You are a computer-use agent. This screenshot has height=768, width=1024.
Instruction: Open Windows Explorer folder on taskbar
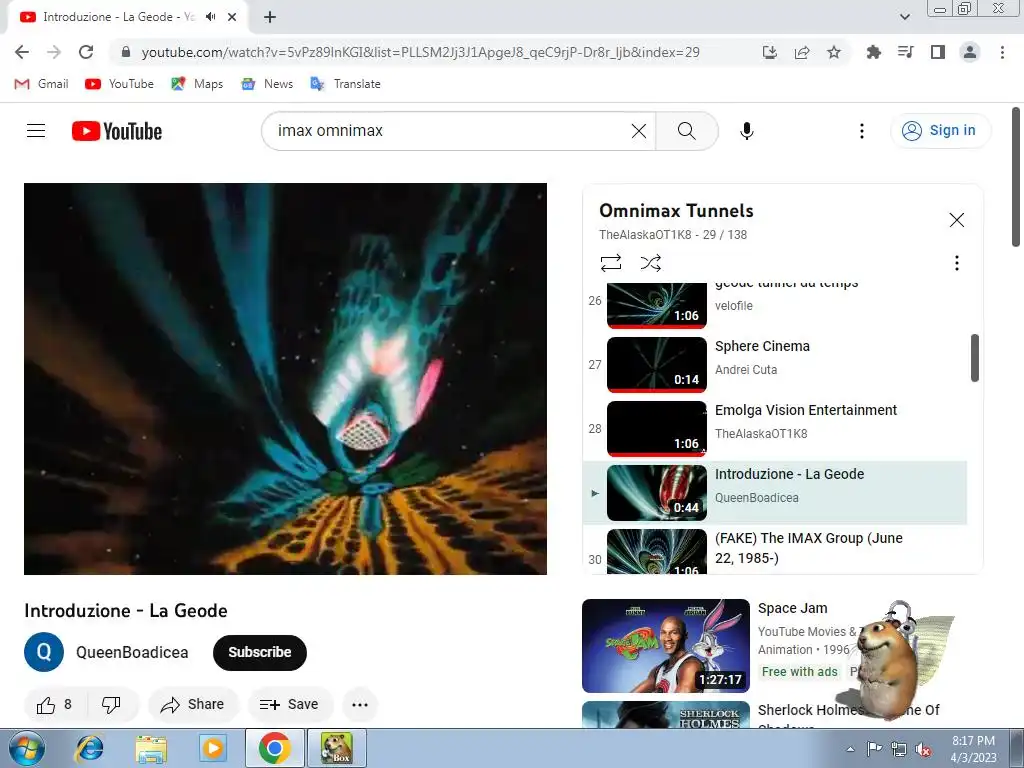click(151, 748)
